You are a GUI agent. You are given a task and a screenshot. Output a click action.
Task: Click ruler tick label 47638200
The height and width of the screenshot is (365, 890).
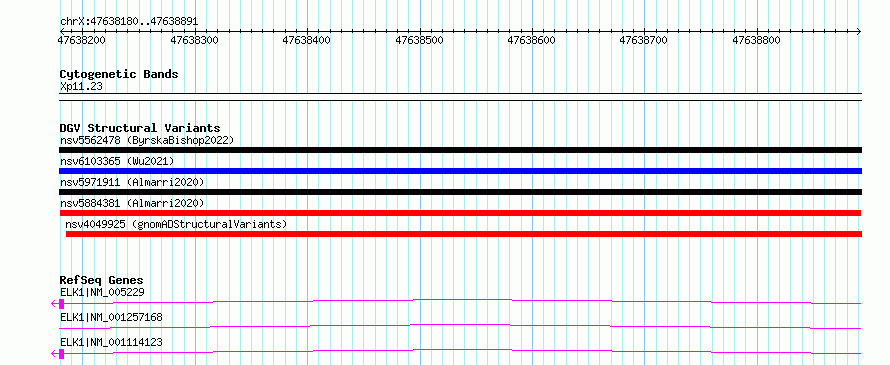[x=82, y=40]
